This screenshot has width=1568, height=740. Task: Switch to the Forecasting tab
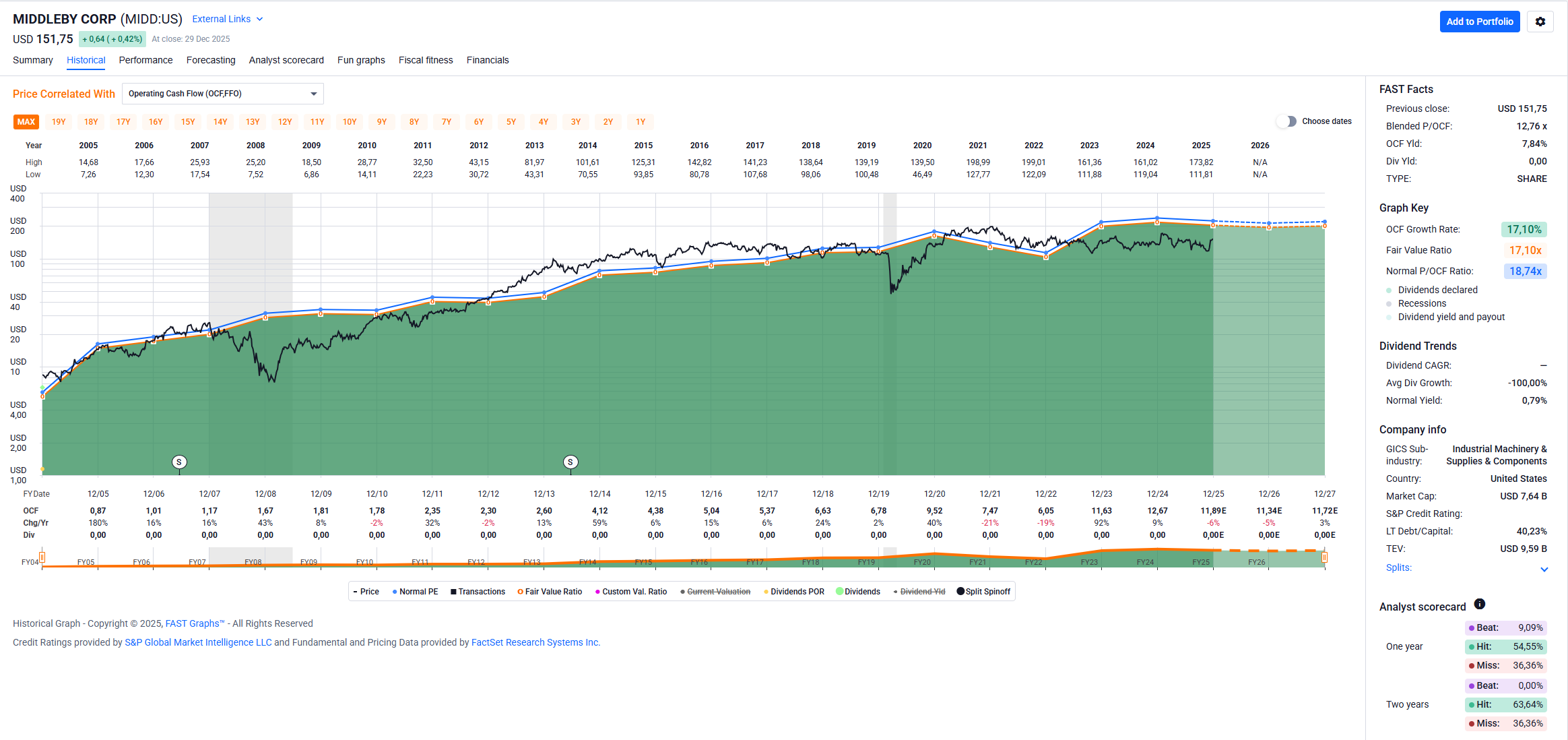click(x=211, y=60)
